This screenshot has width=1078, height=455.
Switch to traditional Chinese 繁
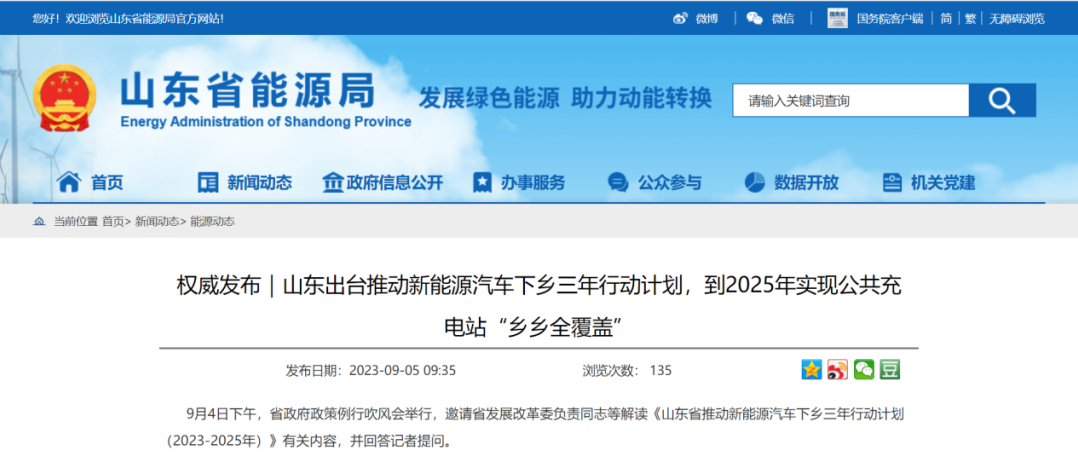[969, 18]
